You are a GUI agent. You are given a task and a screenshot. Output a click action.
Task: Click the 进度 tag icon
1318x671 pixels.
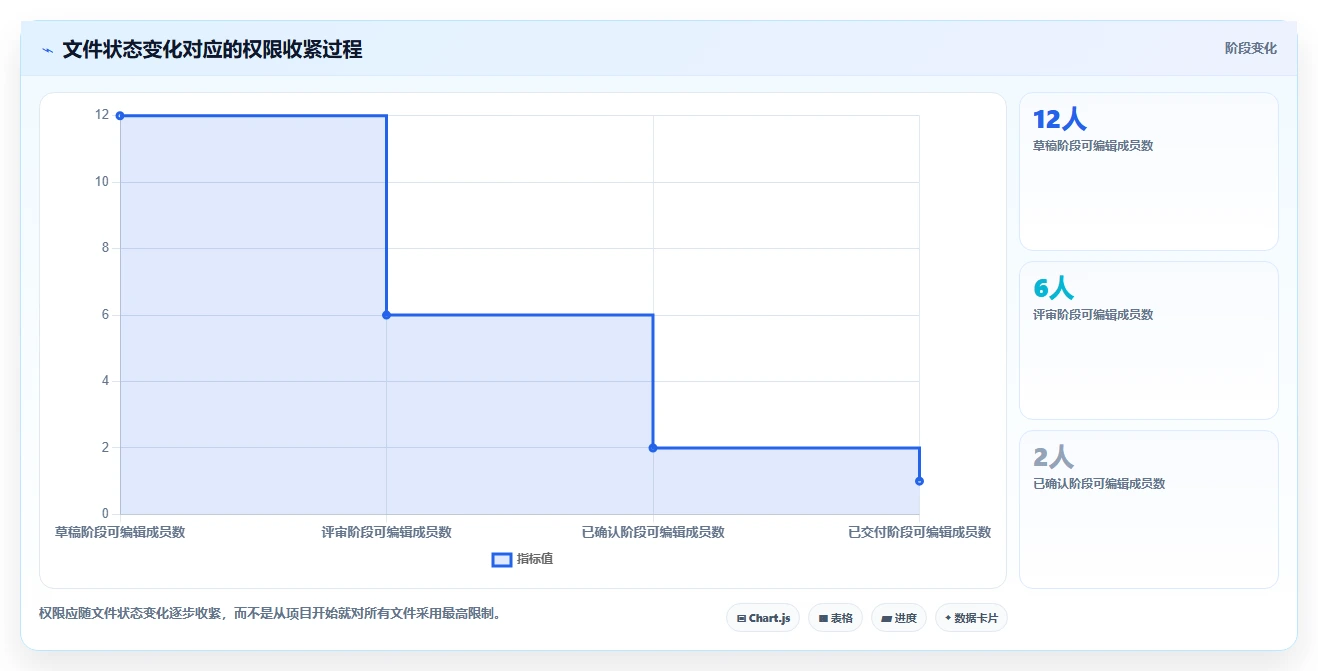pos(886,619)
